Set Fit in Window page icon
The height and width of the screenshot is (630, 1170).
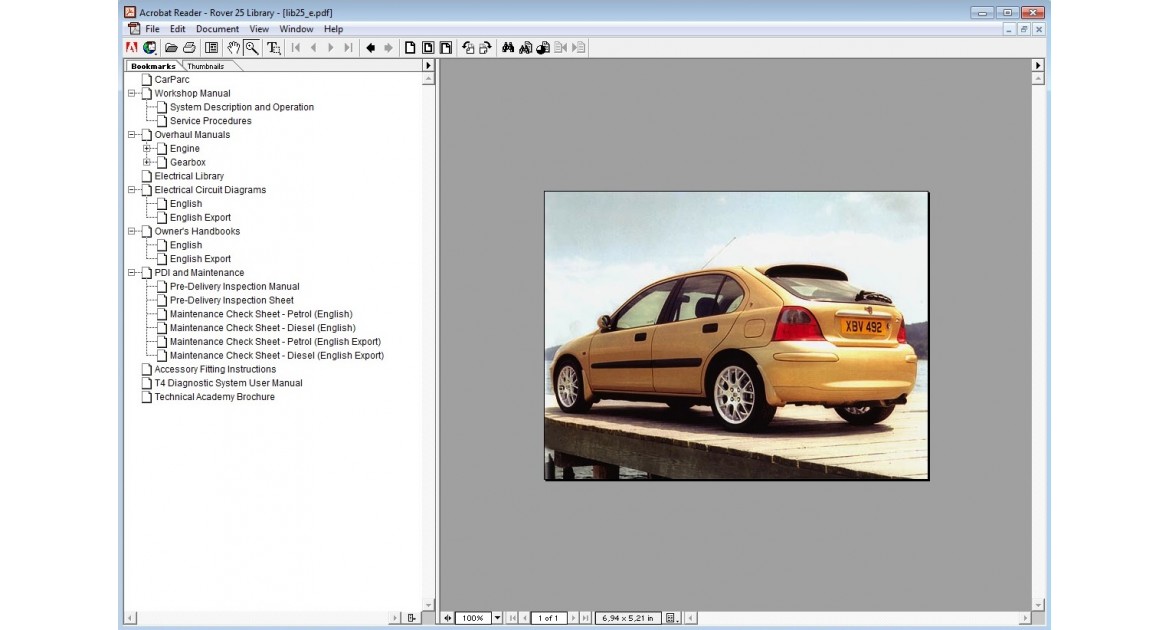point(428,48)
